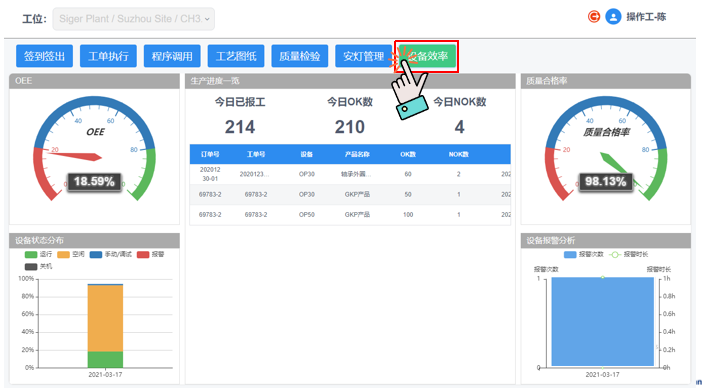
Task: Open 安灯管理 from the toolbar
Action: click(364, 56)
